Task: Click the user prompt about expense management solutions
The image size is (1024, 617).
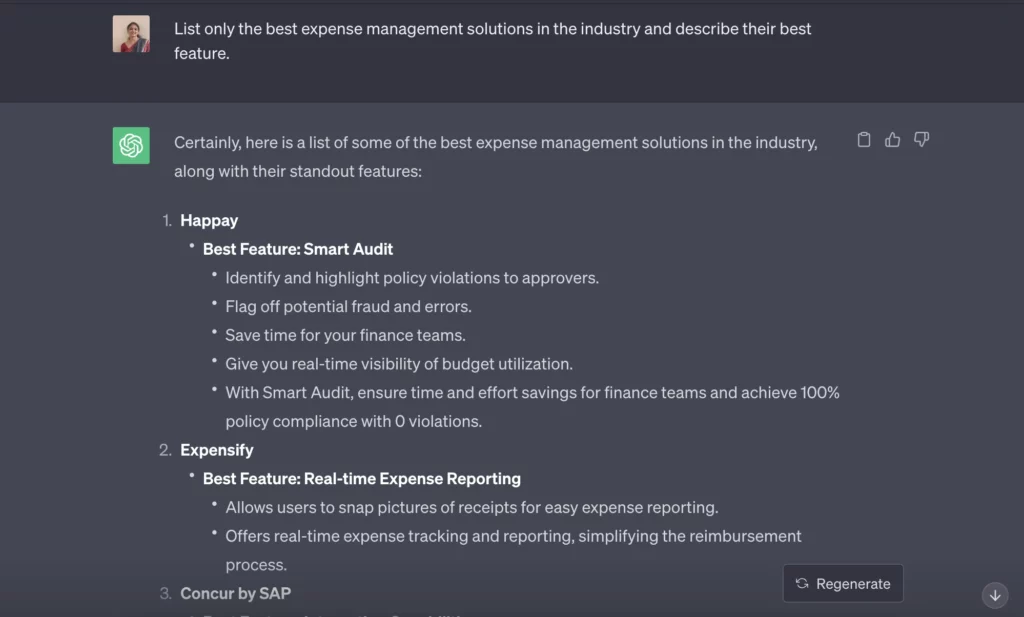Action: click(492, 41)
